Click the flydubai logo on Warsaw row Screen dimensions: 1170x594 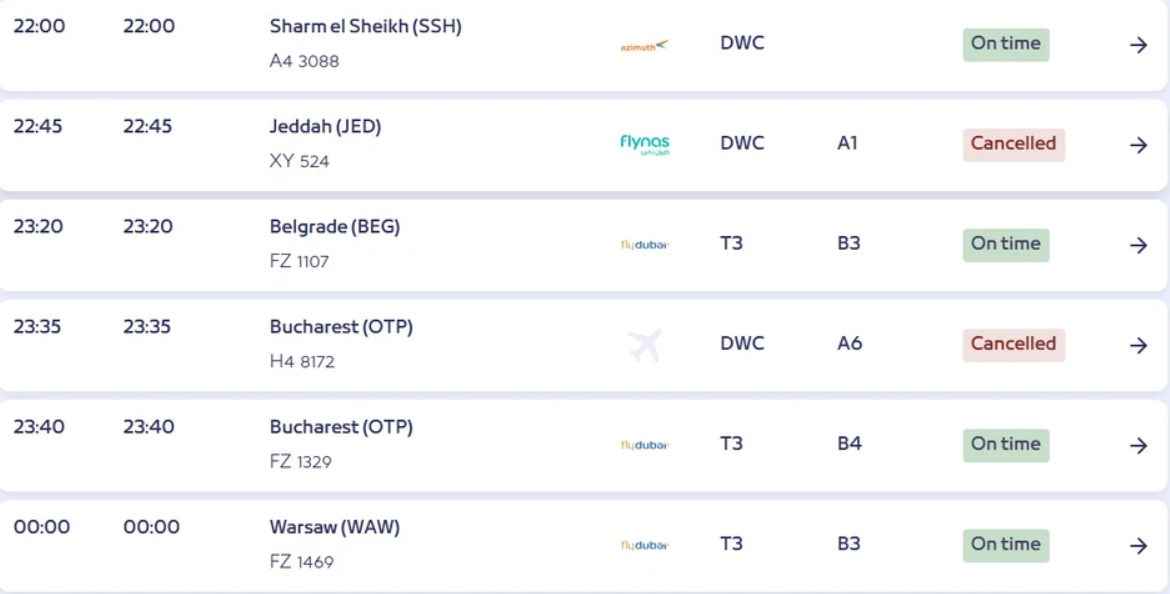[x=644, y=545]
